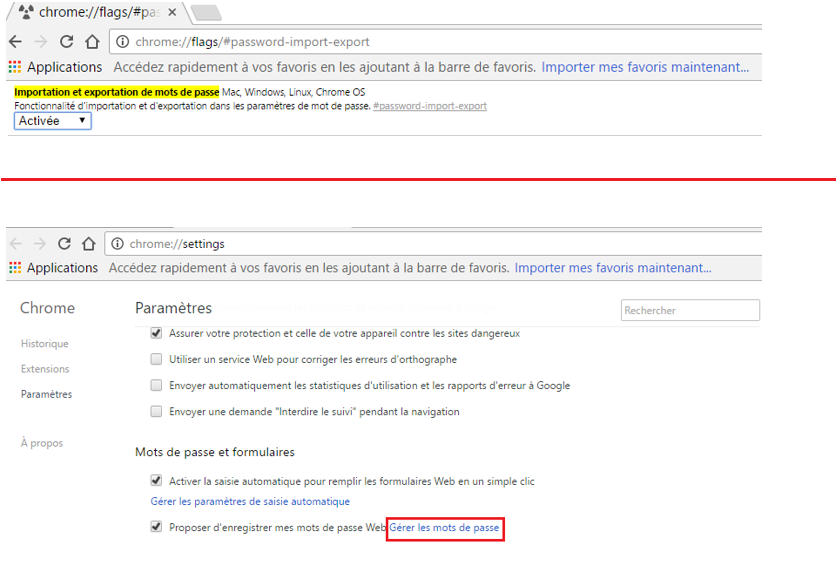Click the home icon on the settings toolbar
This screenshot has width=836, height=579.
click(89, 243)
